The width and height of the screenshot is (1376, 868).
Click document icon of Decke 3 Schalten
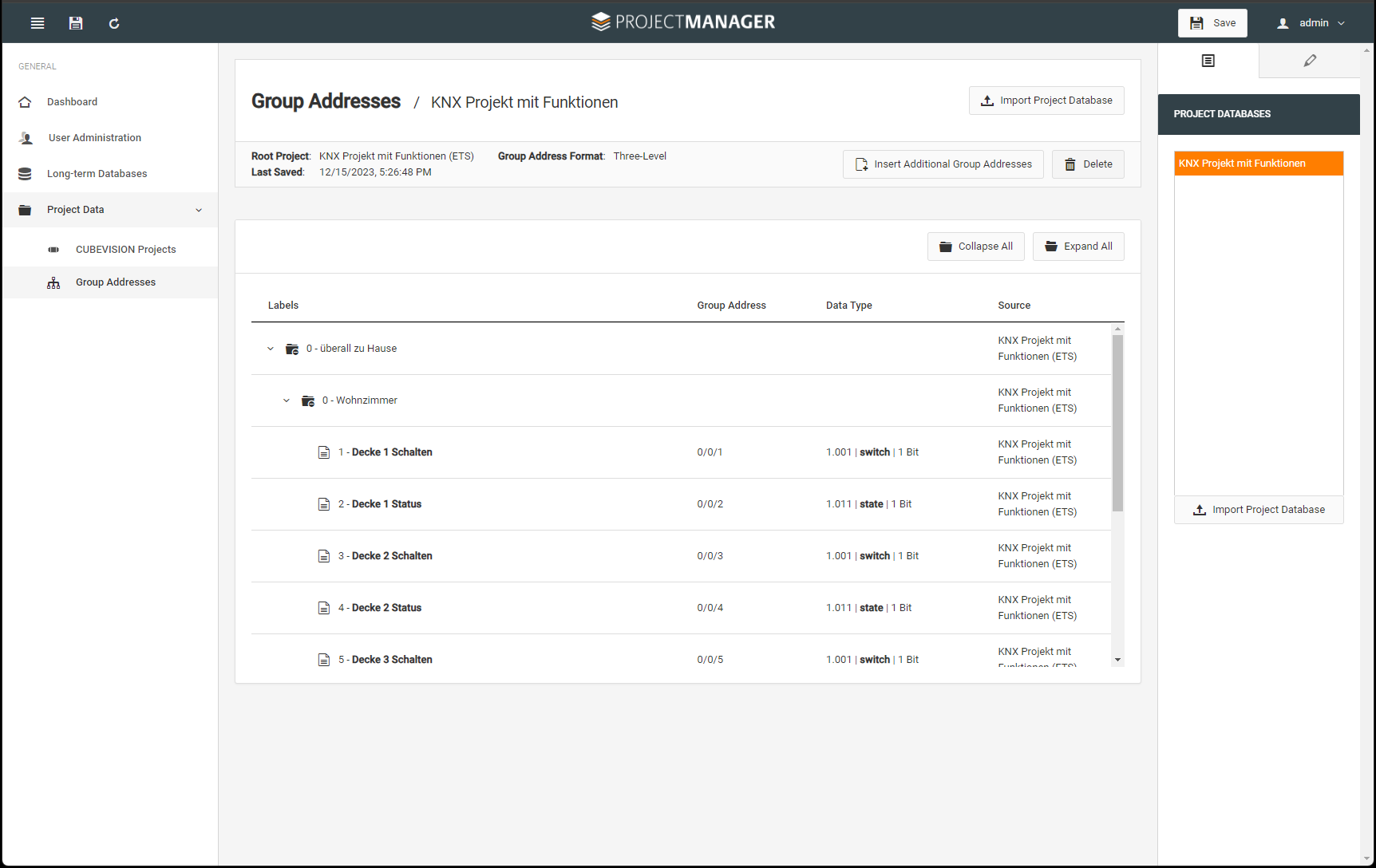(x=324, y=660)
